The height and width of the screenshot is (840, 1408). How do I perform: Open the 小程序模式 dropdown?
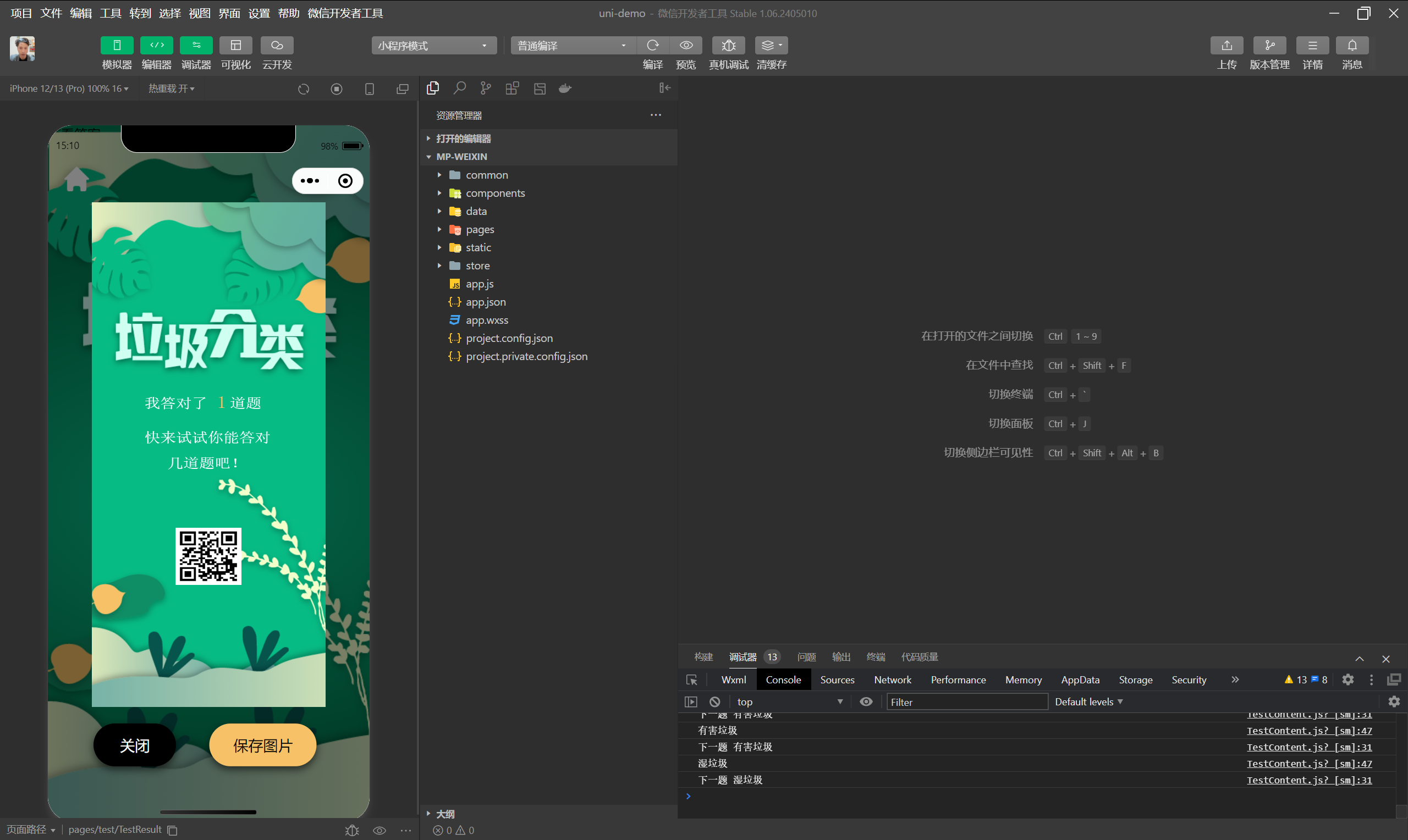pos(433,45)
